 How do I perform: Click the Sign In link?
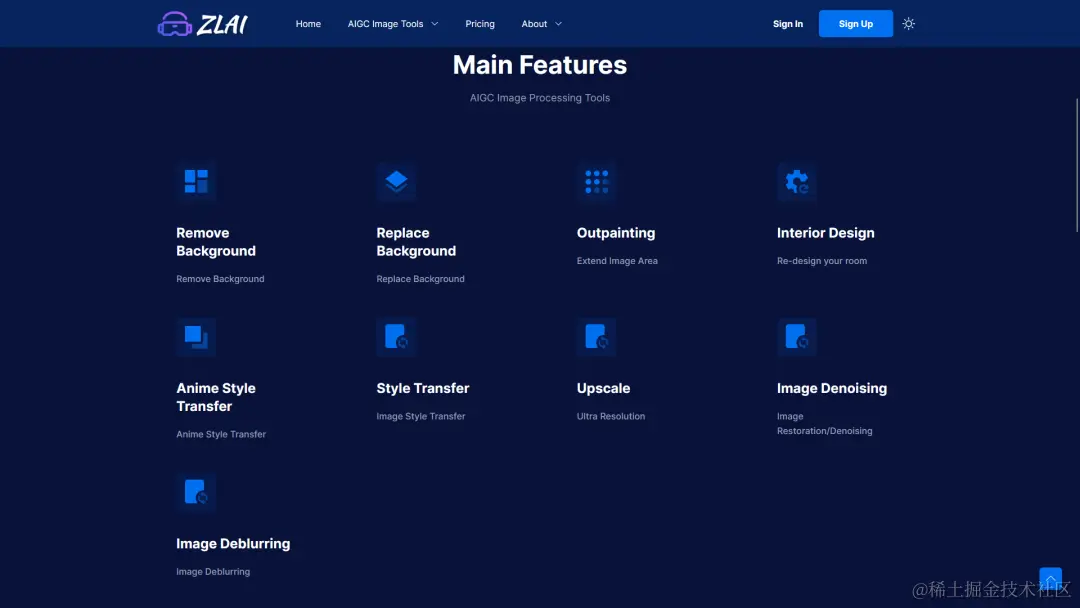click(787, 24)
